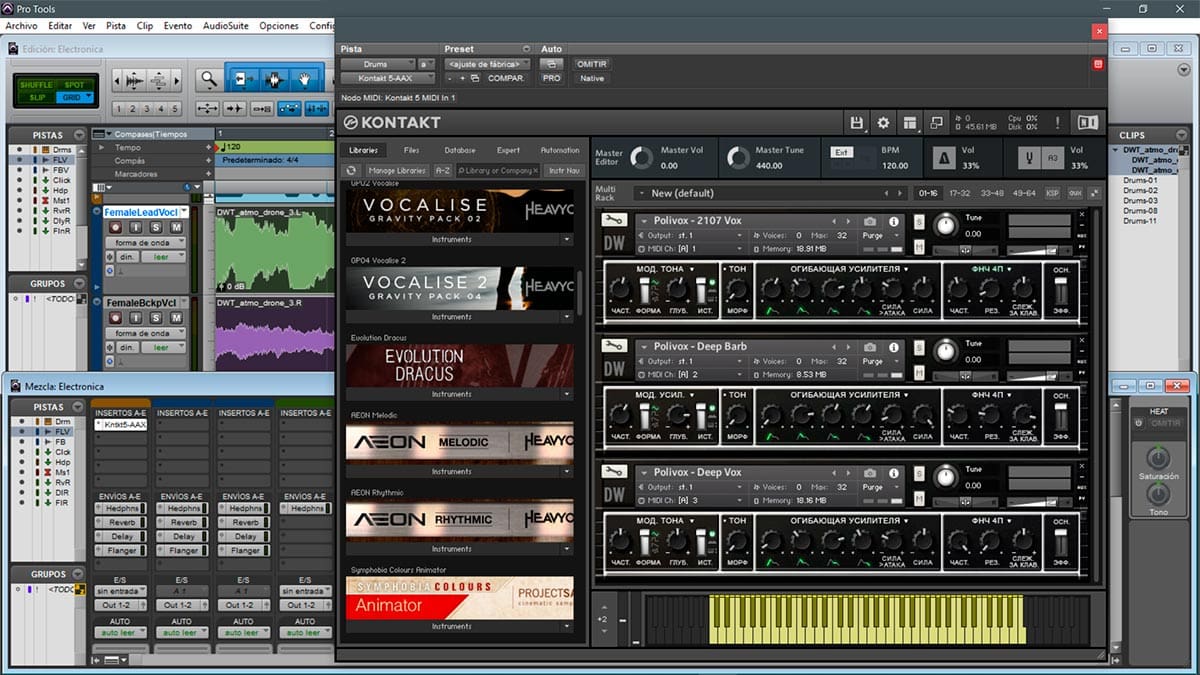This screenshot has width=1200, height=675.
Task: Mute the FemaleLeadVocl track
Action: 175,228
